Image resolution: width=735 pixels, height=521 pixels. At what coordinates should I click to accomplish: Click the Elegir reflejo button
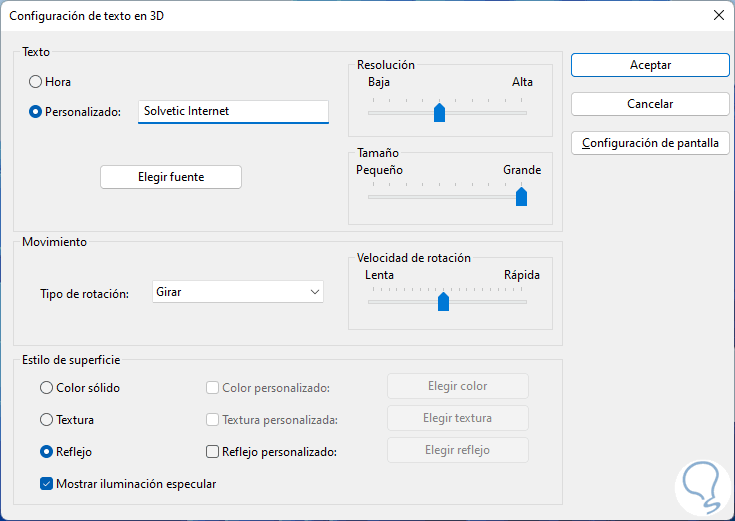tap(457, 450)
